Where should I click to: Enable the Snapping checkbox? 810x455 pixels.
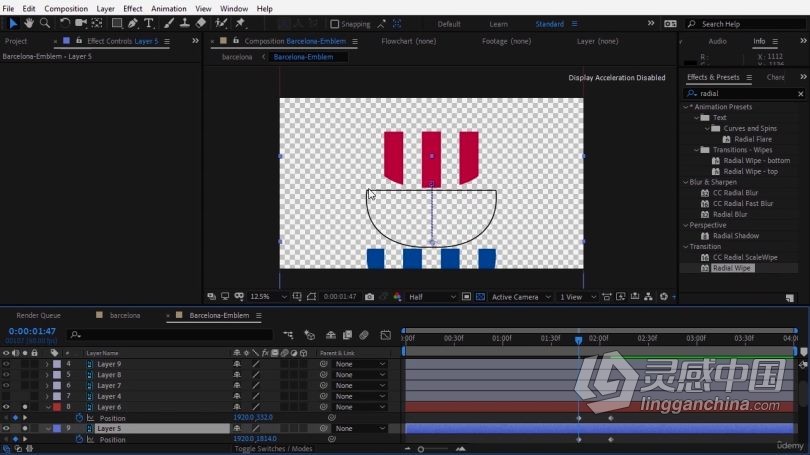coord(335,24)
